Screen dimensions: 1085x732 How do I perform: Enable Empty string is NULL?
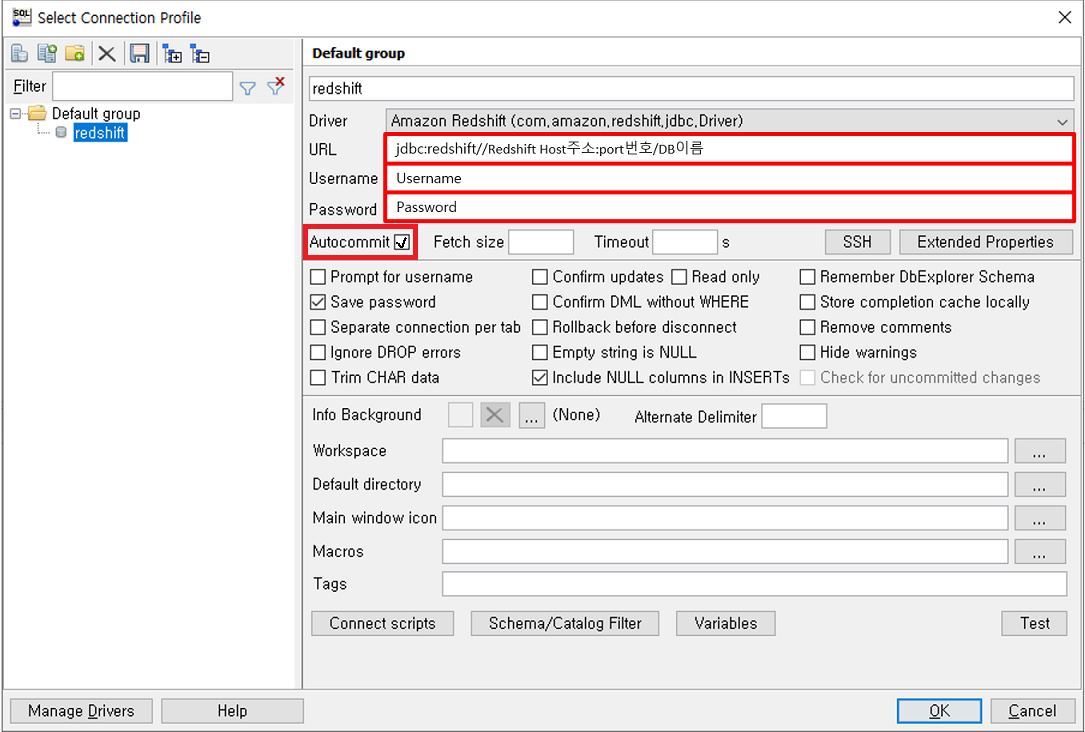[540, 352]
